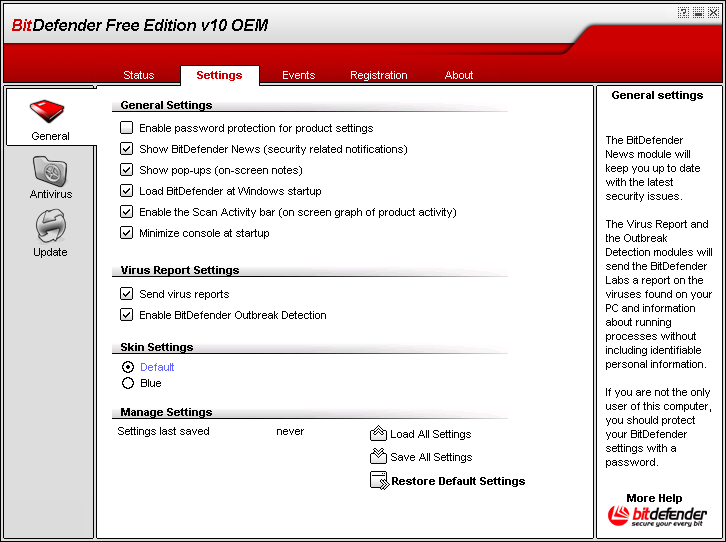726x542 pixels.
Task: Uncheck Minimize console at startup
Action: [126, 232]
